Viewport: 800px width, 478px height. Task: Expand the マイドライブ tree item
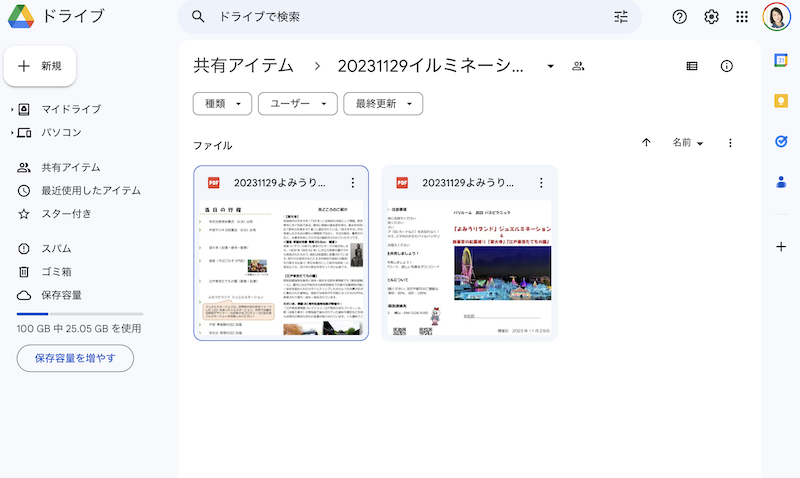(11, 109)
